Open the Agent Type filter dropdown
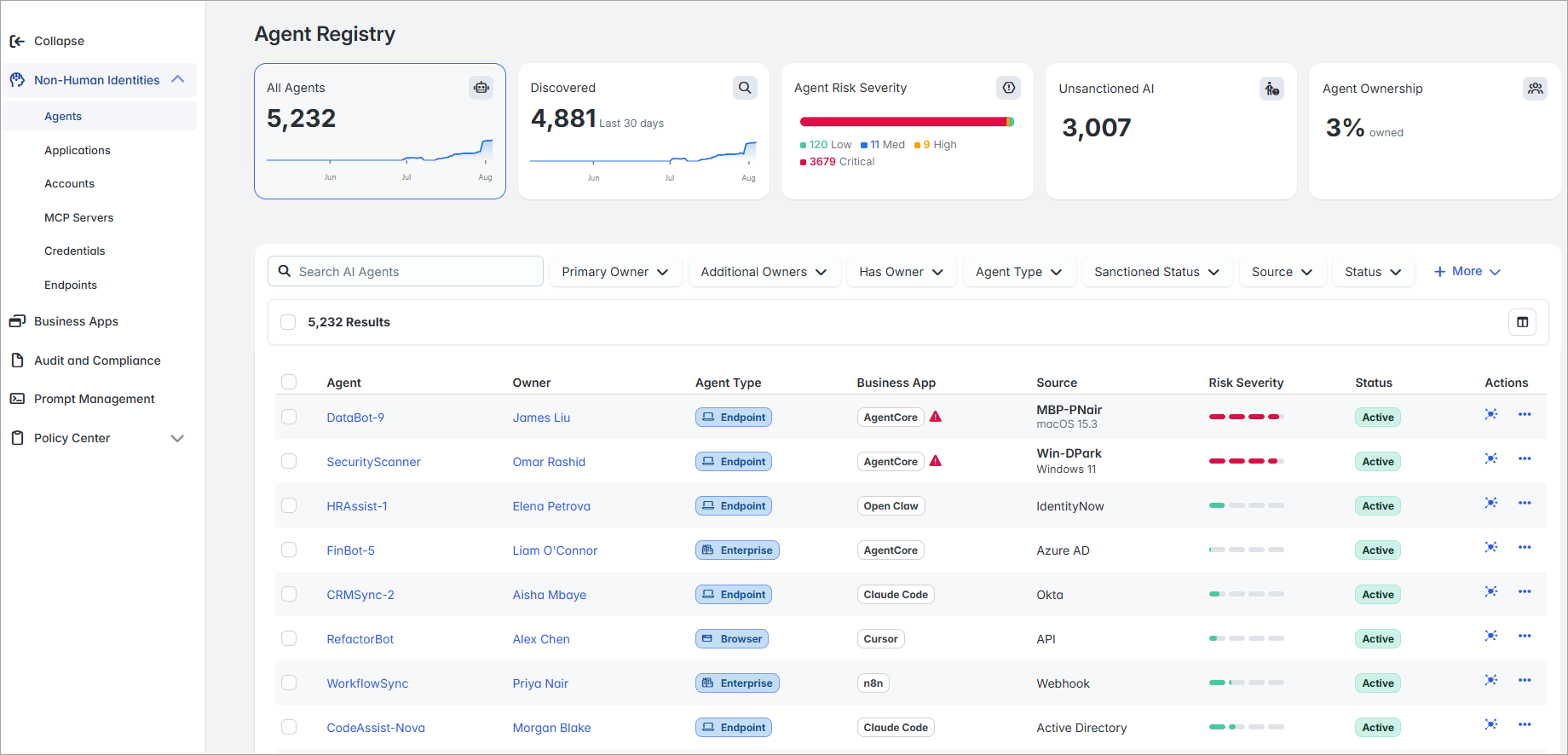Viewport: 1568px width, 755px height. (1019, 272)
